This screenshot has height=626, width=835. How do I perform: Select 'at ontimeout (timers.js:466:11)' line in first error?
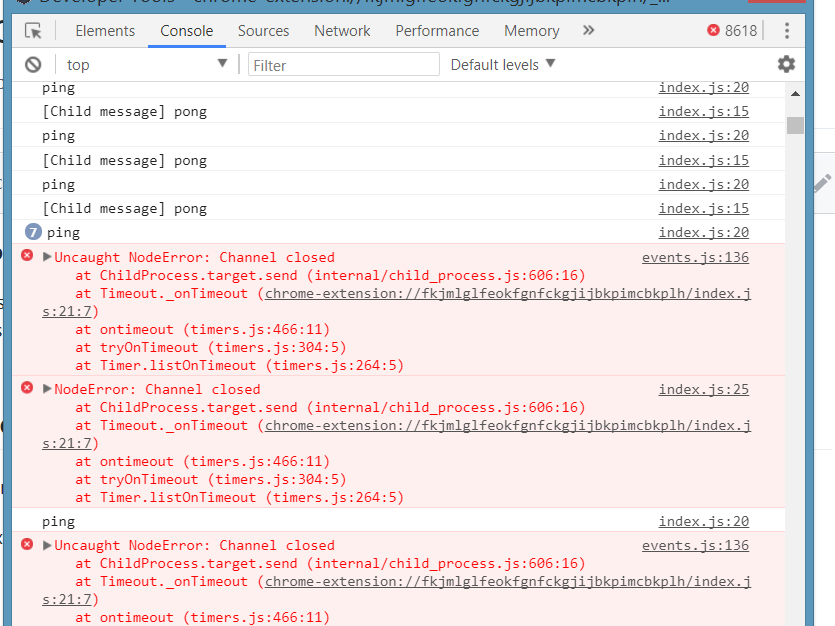tap(202, 330)
